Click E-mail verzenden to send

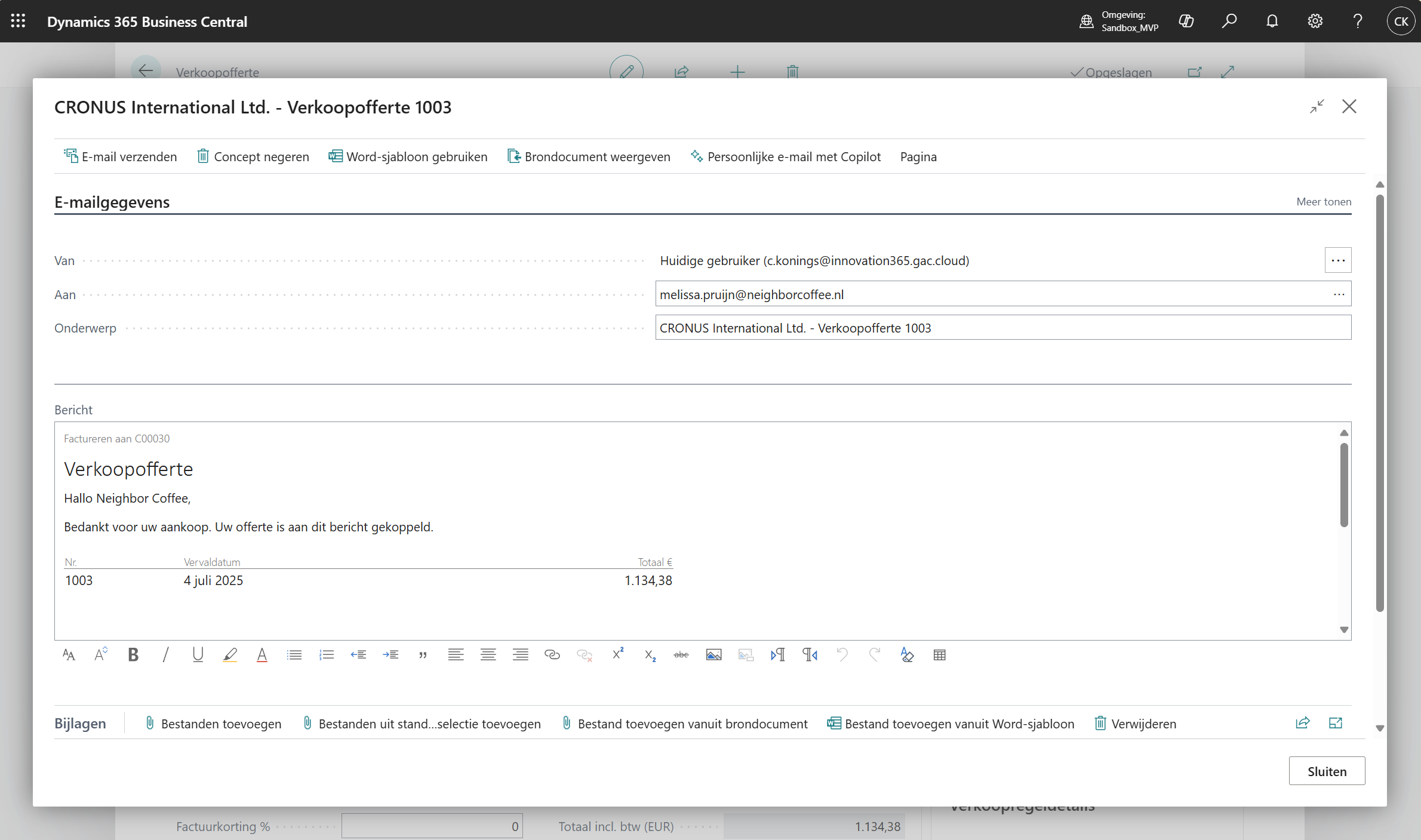pyautogui.click(x=121, y=156)
